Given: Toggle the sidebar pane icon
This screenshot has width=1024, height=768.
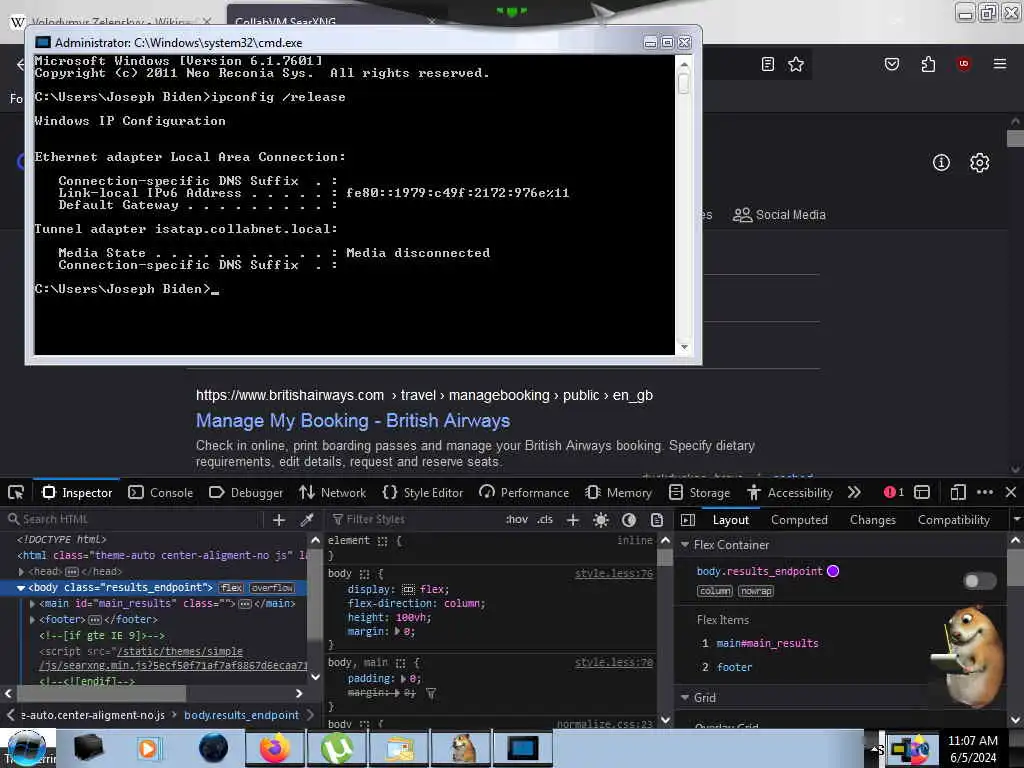Looking at the screenshot, I should 688,520.
